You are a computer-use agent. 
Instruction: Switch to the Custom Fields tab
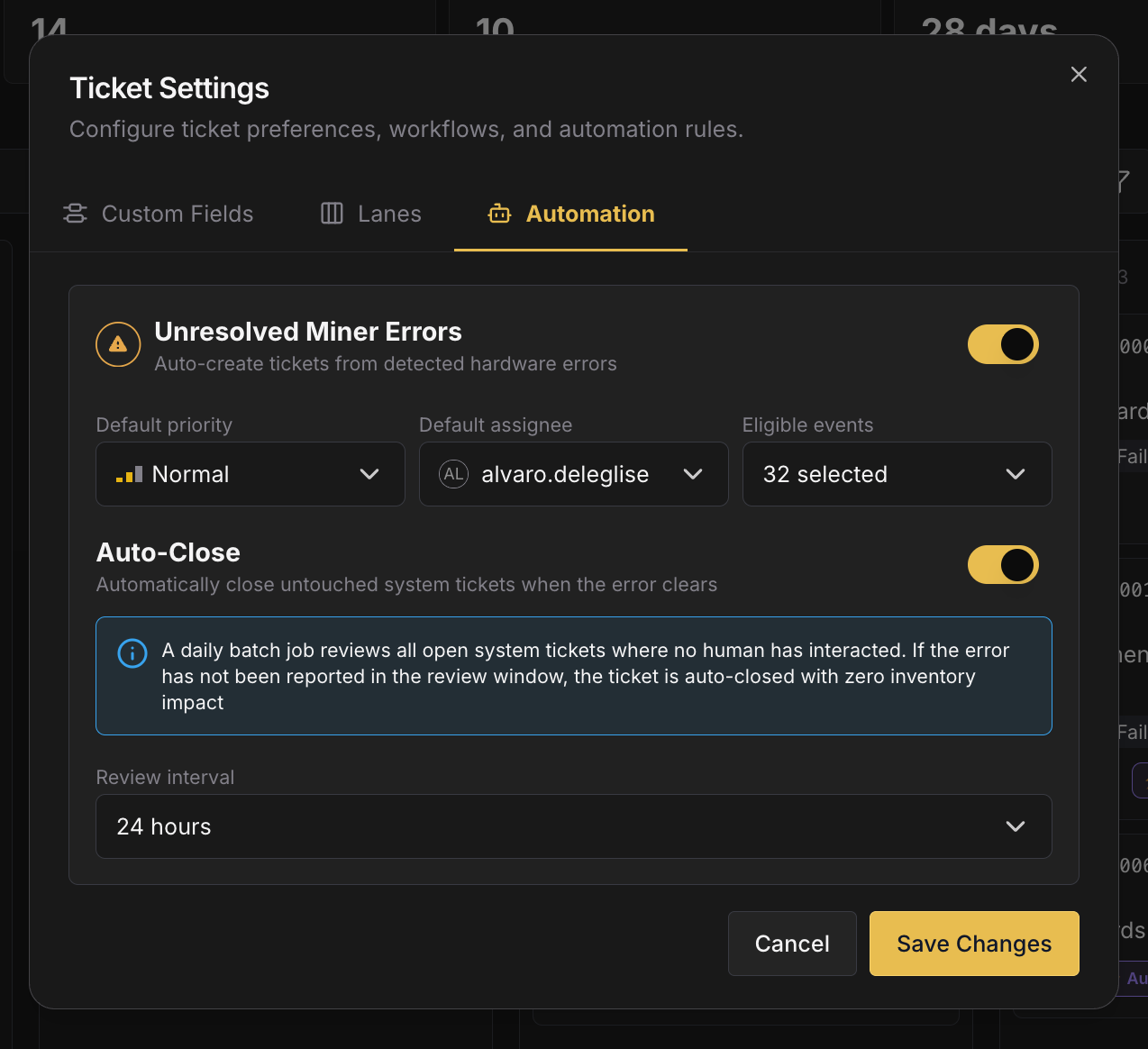click(x=159, y=214)
